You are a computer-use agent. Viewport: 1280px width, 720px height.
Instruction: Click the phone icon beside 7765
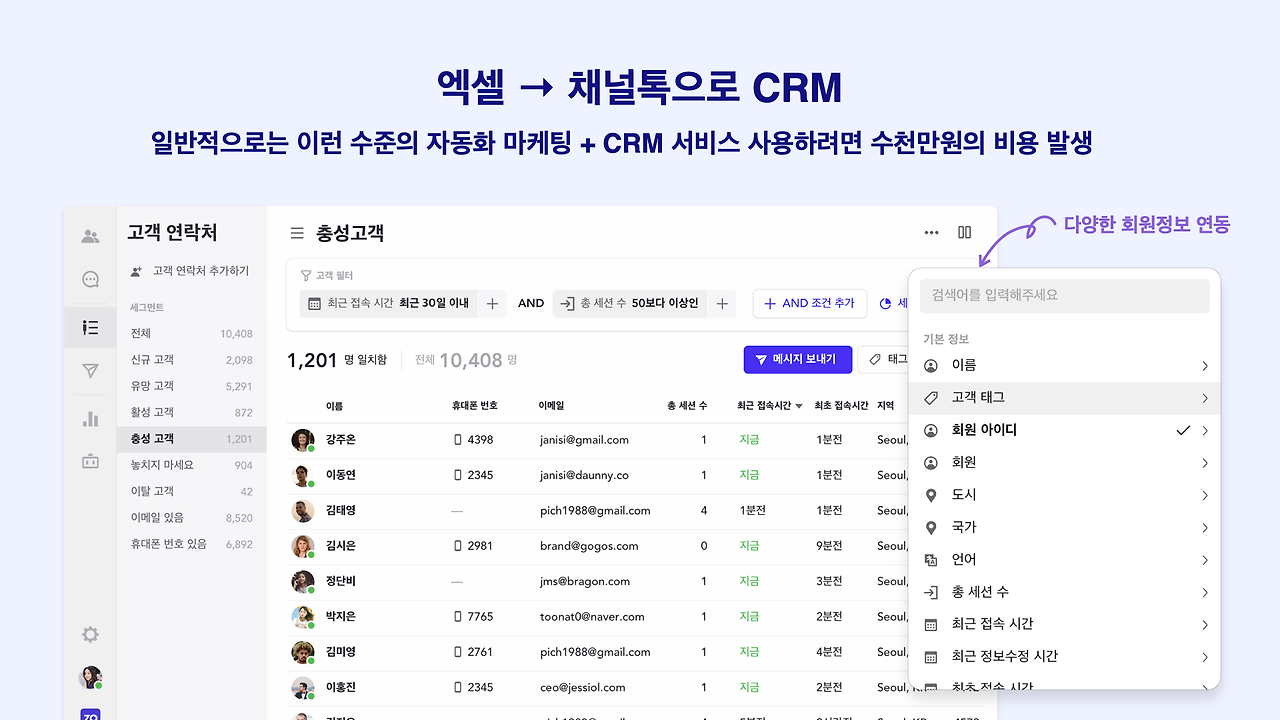tap(459, 617)
